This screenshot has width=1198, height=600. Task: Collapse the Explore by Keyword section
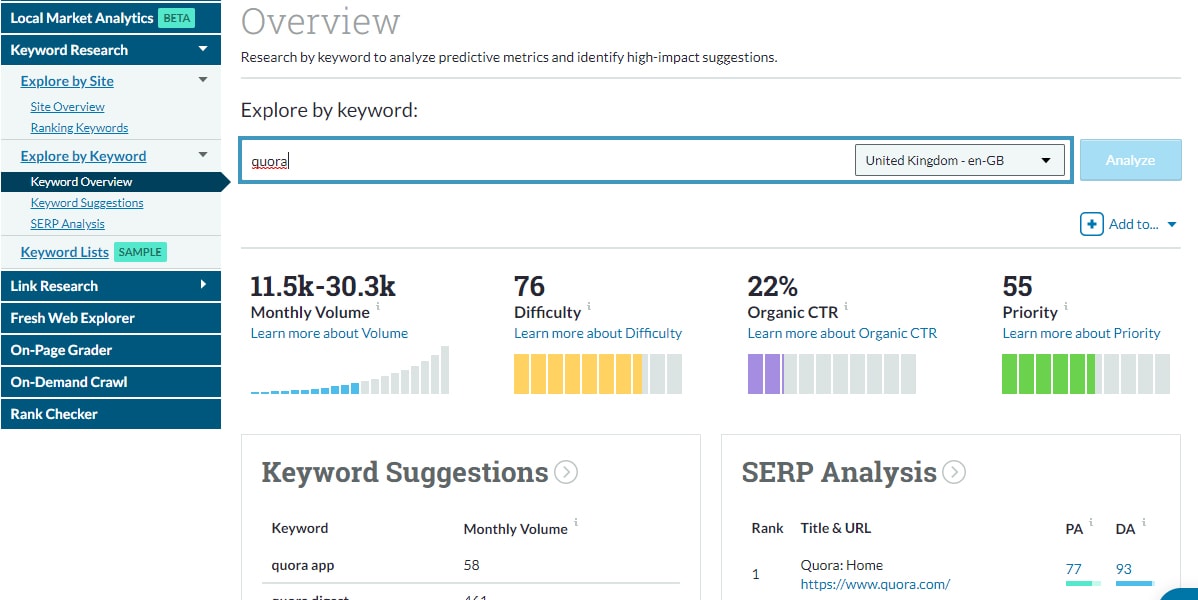[202, 155]
